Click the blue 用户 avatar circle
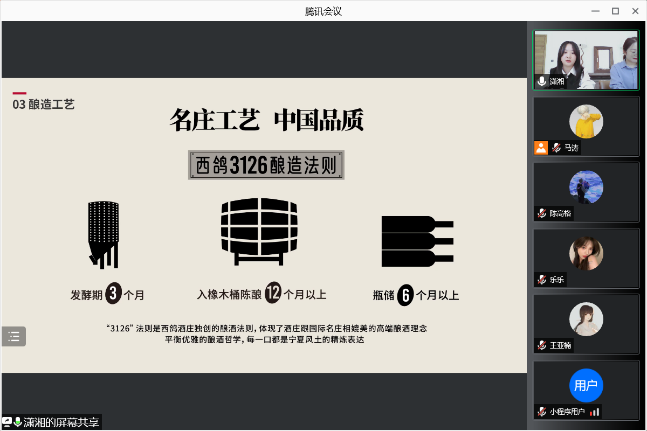This screenshot has height=431, width=647. pyautogui.click(x=585, y=385)
